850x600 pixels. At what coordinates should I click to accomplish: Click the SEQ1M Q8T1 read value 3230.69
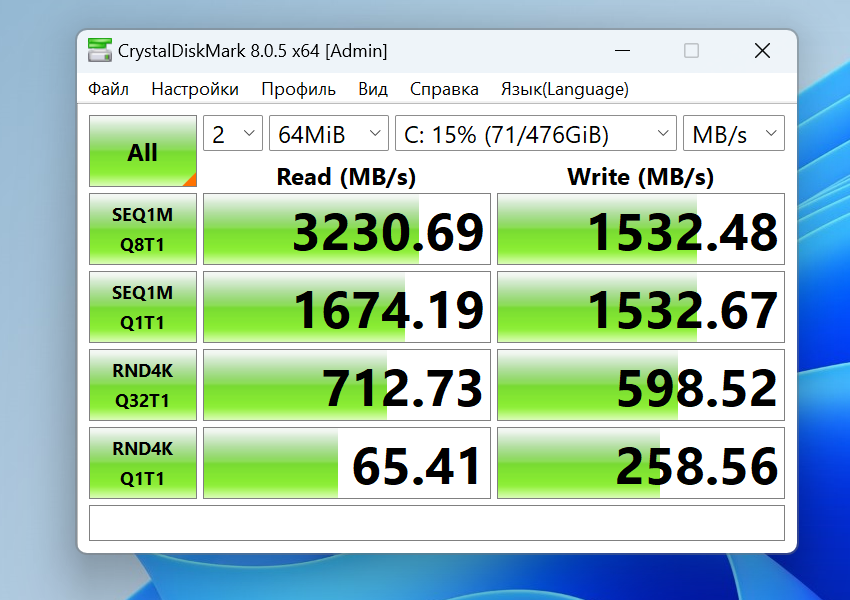pos(347,229)
